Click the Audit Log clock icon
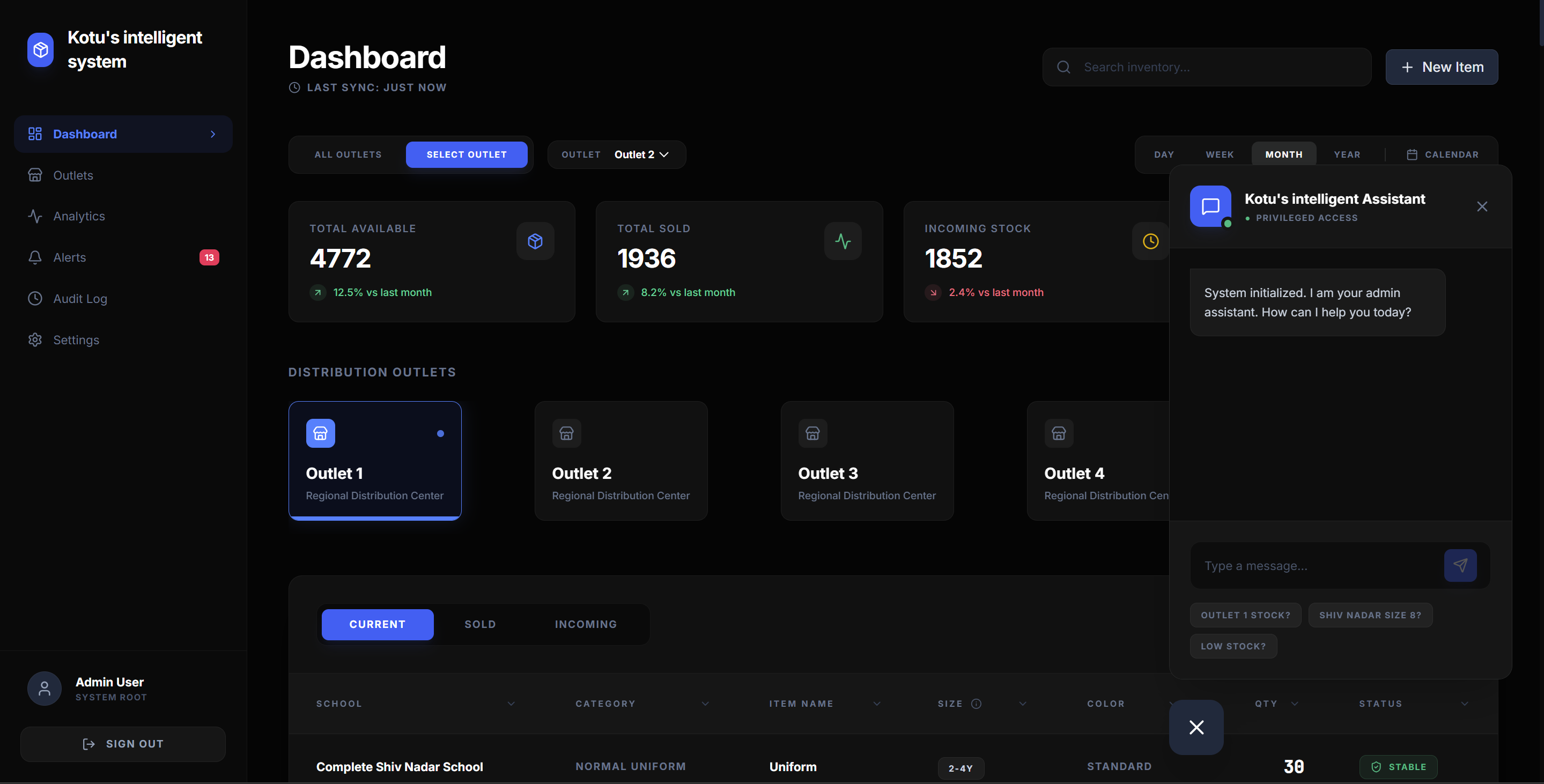This screenshot has height=784, width=1544. (35, 299)
